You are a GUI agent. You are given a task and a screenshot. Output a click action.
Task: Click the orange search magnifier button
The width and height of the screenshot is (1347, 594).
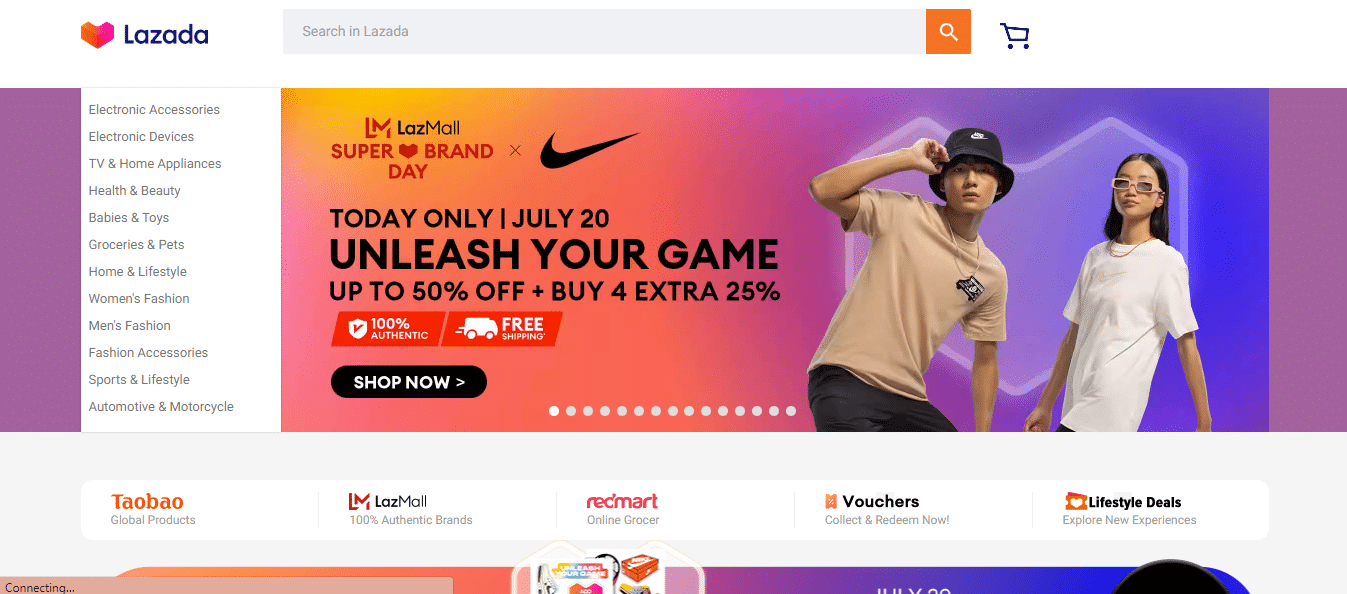click(948, 31)
